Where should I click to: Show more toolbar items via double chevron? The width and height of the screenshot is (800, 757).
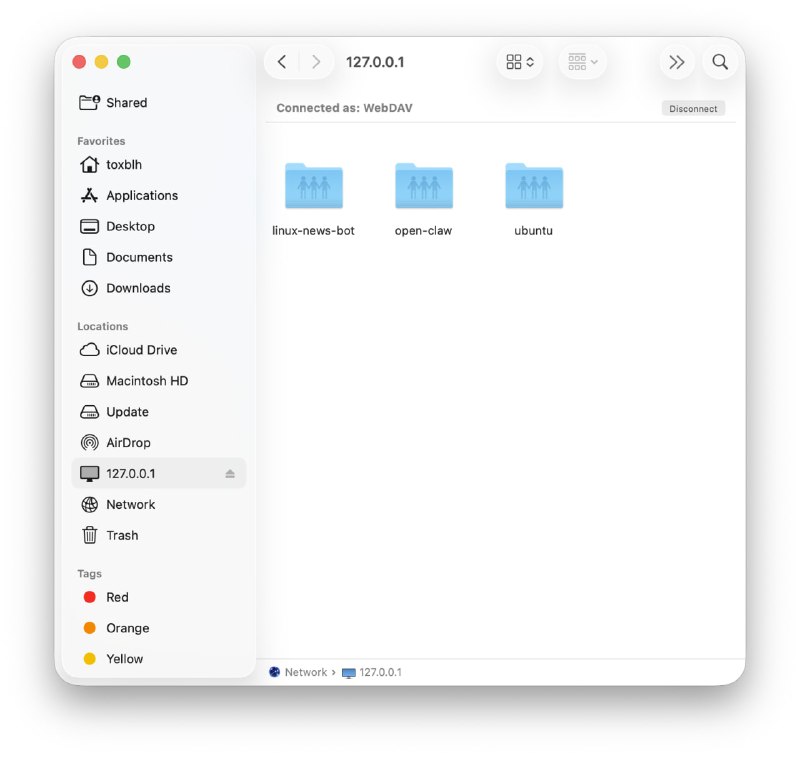677,62
